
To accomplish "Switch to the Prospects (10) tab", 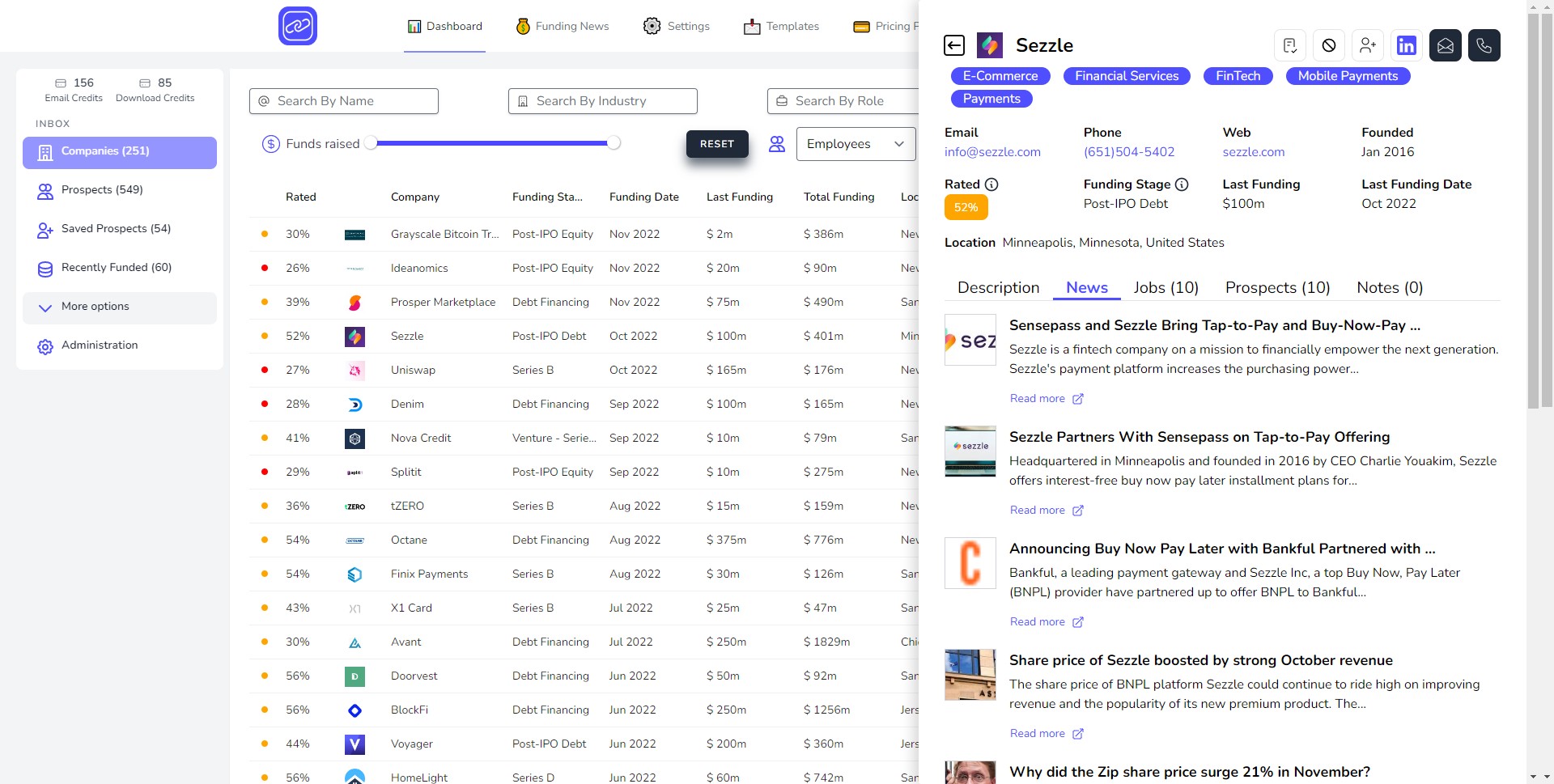I will [x=1277, y=288].
